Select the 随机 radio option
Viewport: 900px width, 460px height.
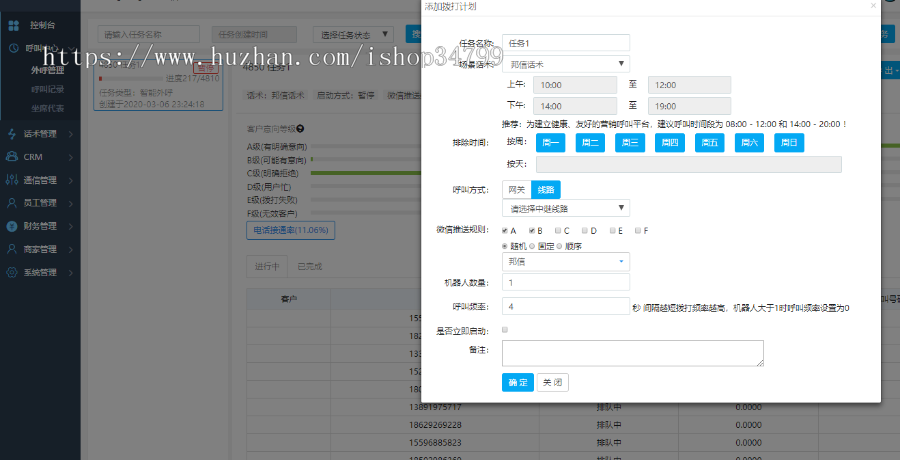[505, 246]
